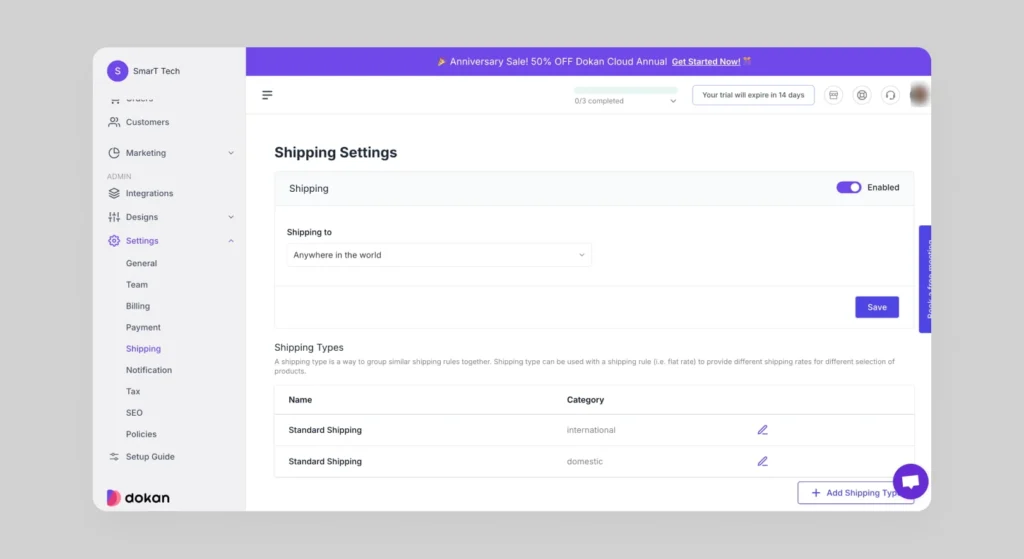Image resolution: width=1024 pixels, height=559 pixels.
Task: Edit the international Standard Shipping type
Action: click(x=762, y=430)
